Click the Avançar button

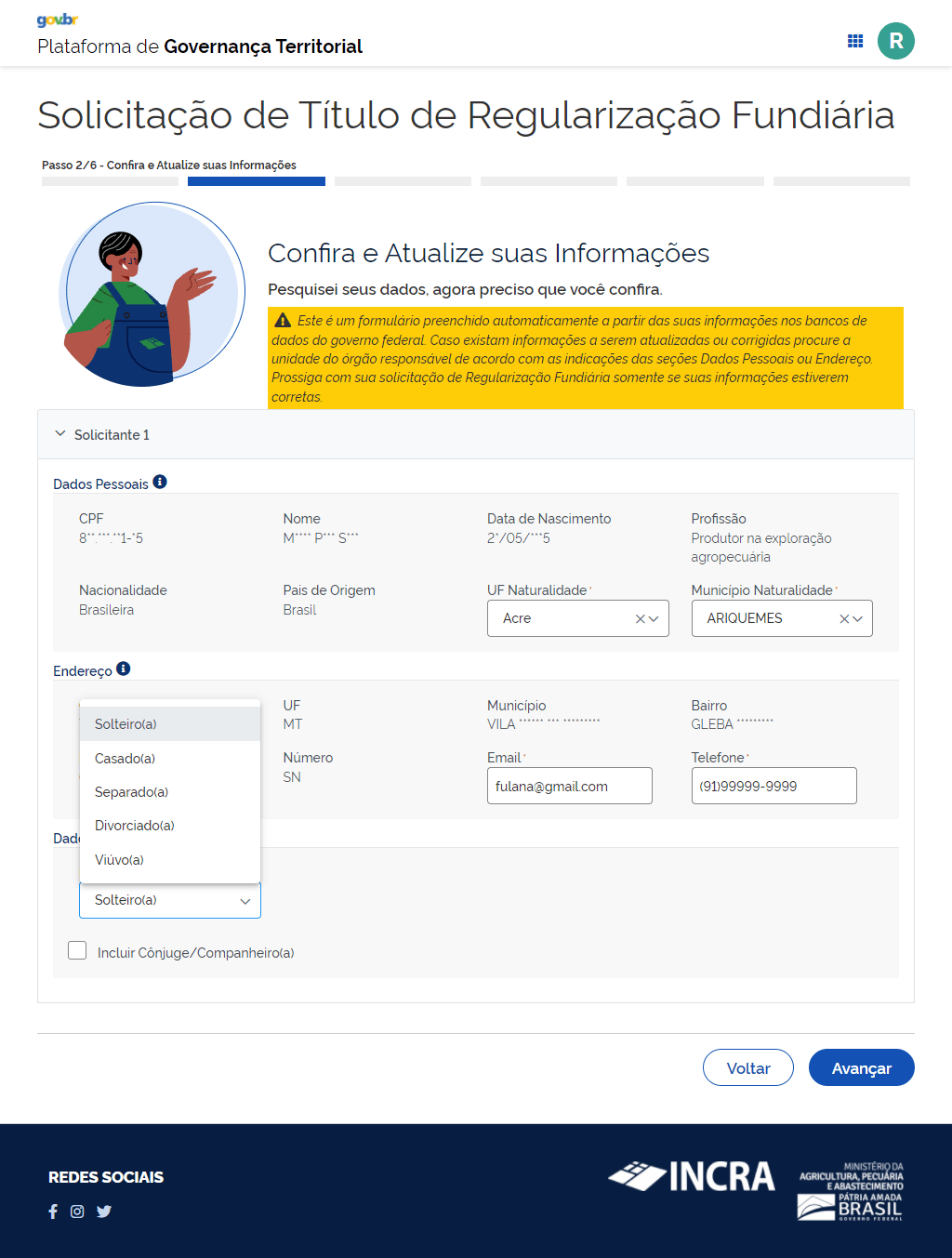(x=861, y=1068)
